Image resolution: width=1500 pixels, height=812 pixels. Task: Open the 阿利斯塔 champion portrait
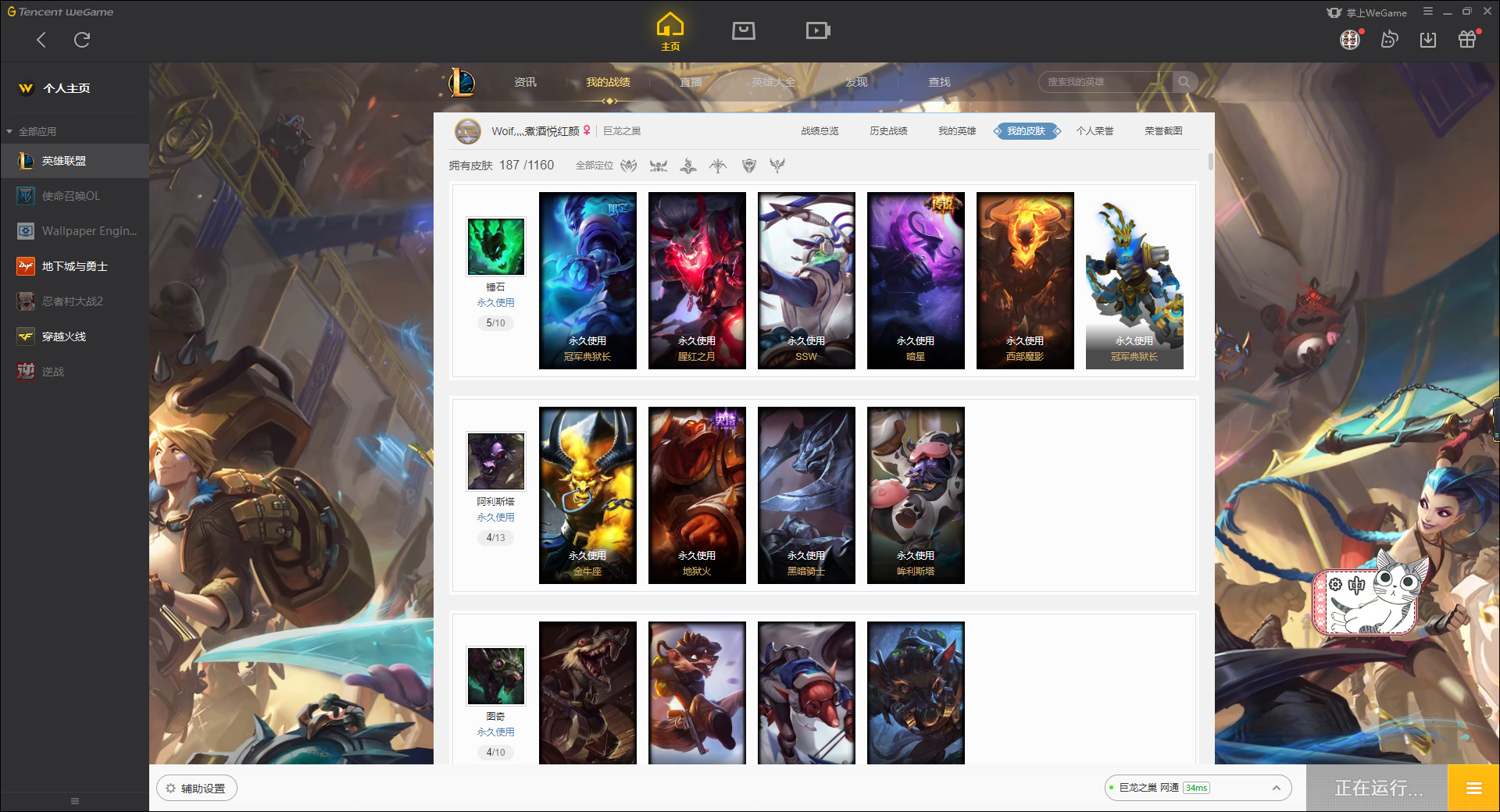(x=495, y=461)
